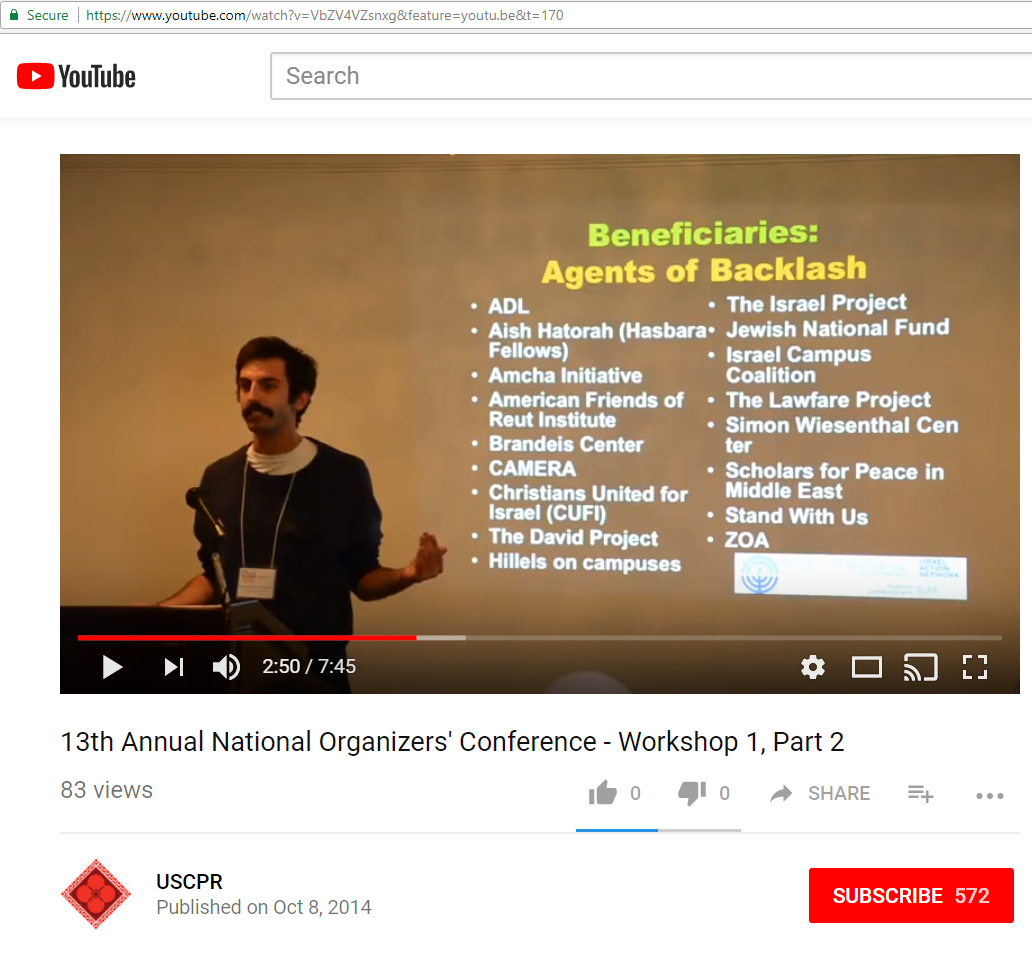The height and width of the screenshot is (959, 1032).
Task: Open video settings gear menu
Action: click(813, 667)
